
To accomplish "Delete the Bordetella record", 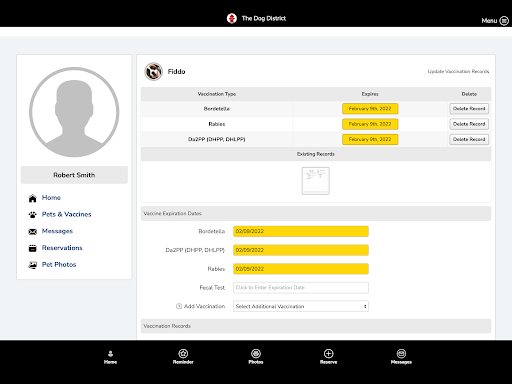I will click(469, 109).
